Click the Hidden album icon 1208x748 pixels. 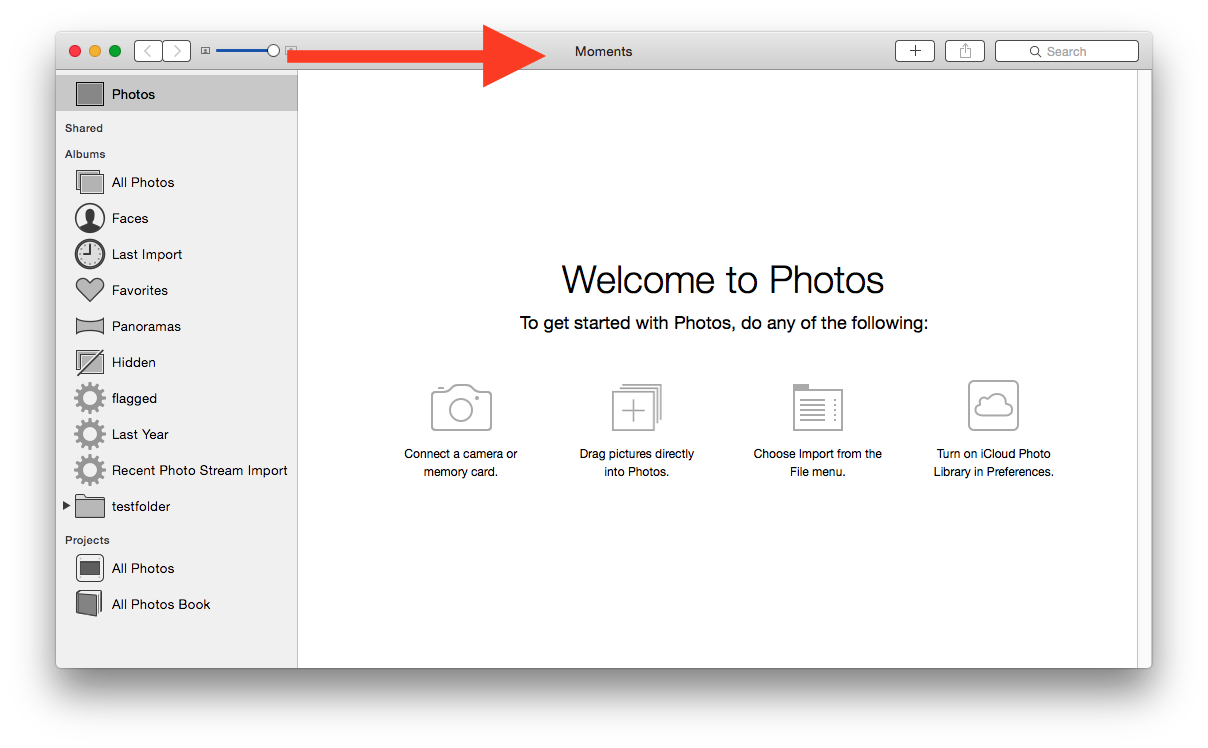(x=90, y=362)
